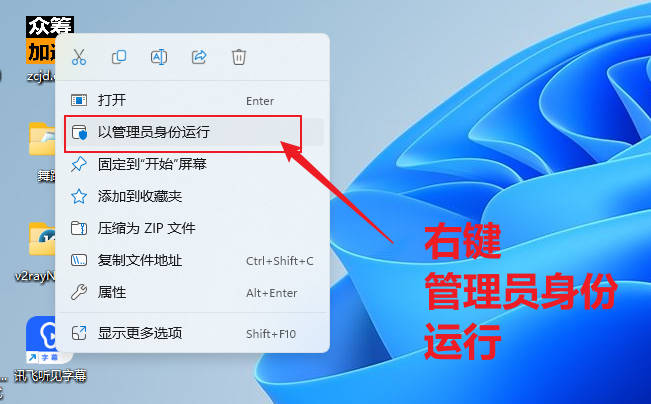Click the pin icon beside 固定到"开始"屏幕
651x404 pixels.
79,164
